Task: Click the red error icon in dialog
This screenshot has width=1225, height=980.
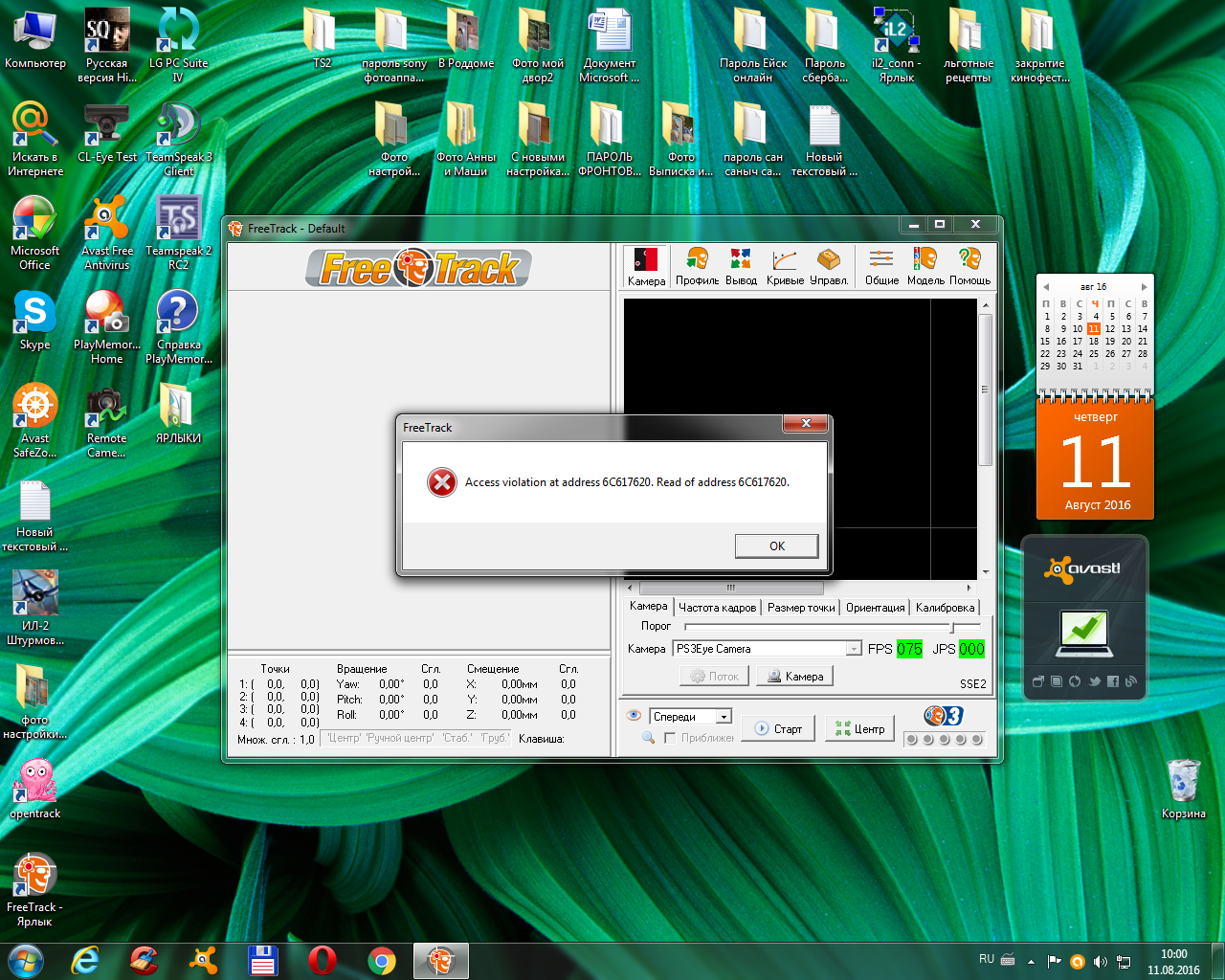Action: coord(441,482)
